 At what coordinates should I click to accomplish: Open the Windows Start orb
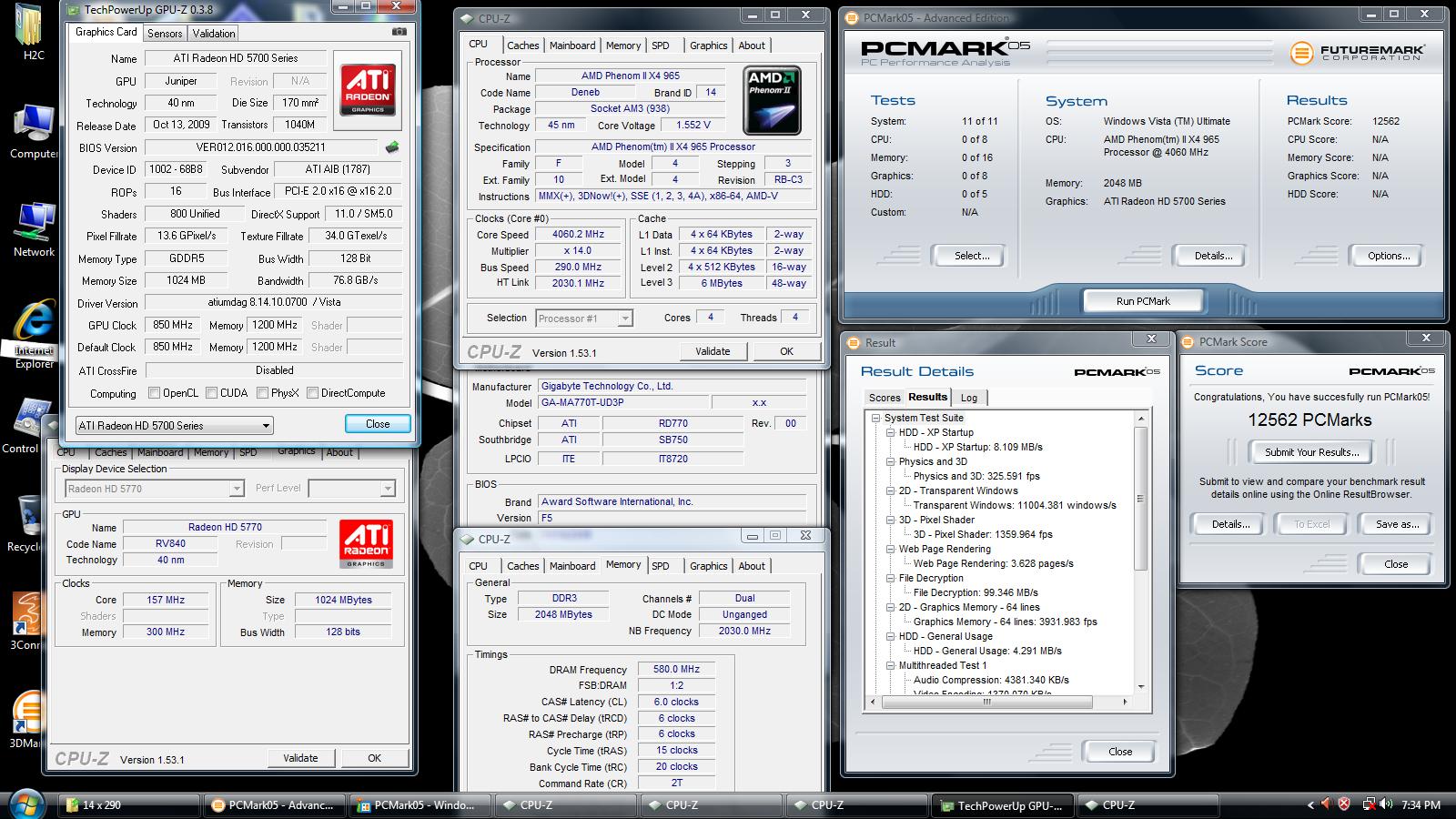tap(25, 803)
